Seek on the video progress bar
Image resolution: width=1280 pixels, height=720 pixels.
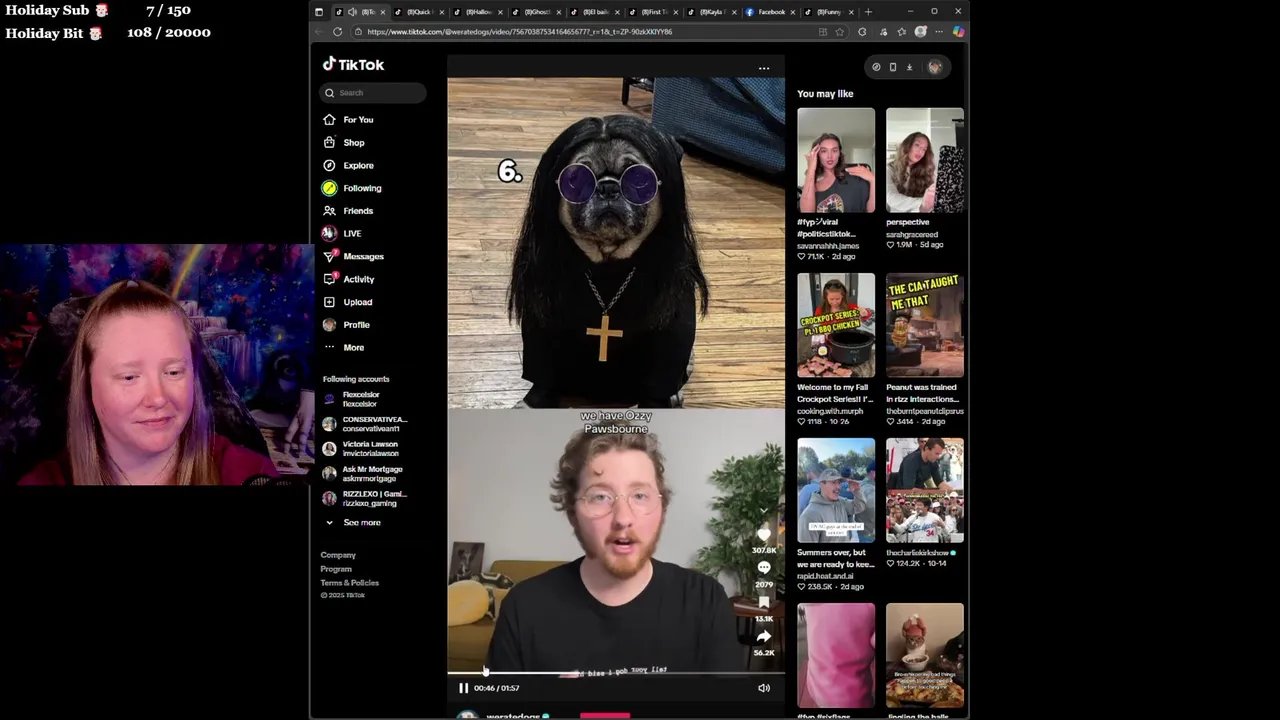[616, 673]
